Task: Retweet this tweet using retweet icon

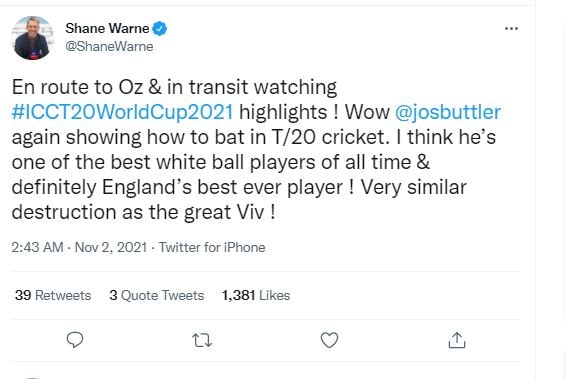Action: pyautogui.click(x=202, y=340)
